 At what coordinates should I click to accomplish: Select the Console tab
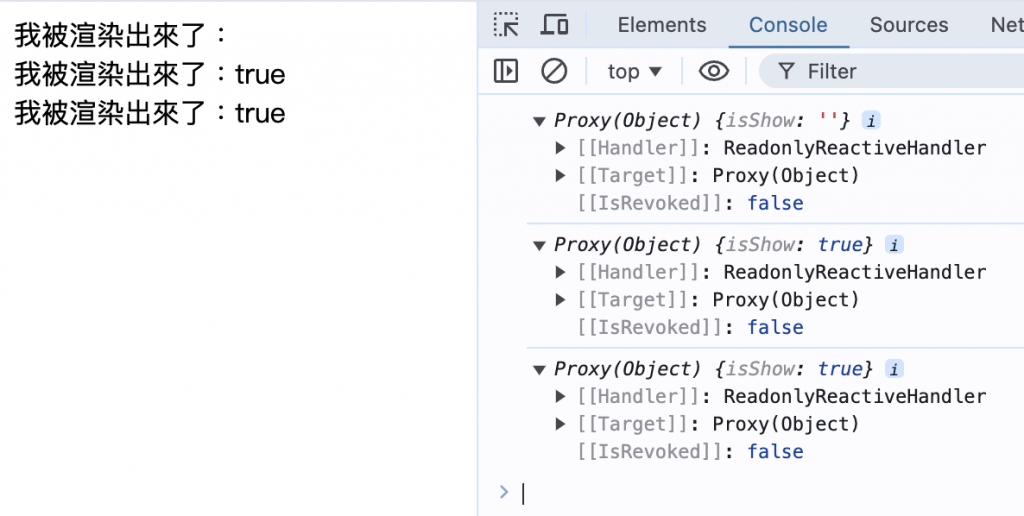788,25
